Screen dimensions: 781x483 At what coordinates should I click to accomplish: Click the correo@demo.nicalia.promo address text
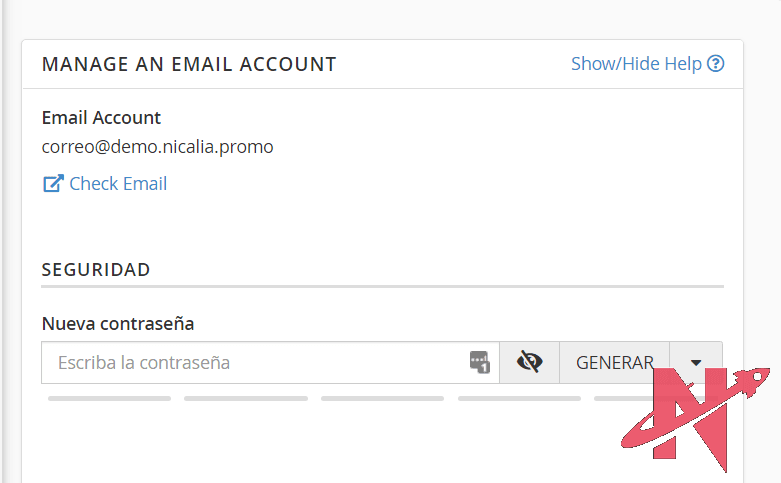pyautogui.click(x=157, y=147)
